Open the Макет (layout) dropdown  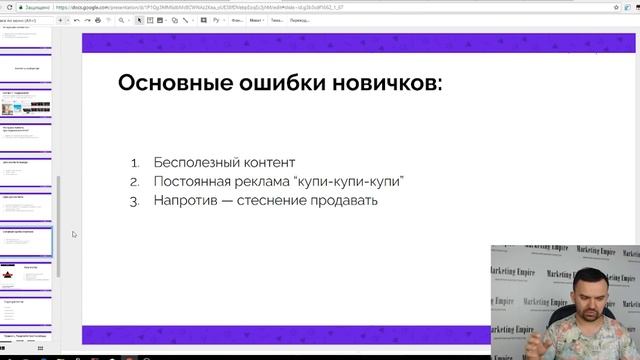point(257,20)
